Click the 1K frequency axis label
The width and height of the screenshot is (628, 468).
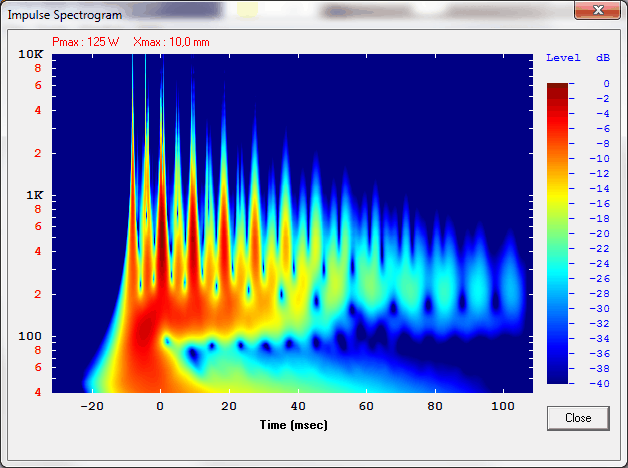[x=35, y=195]
